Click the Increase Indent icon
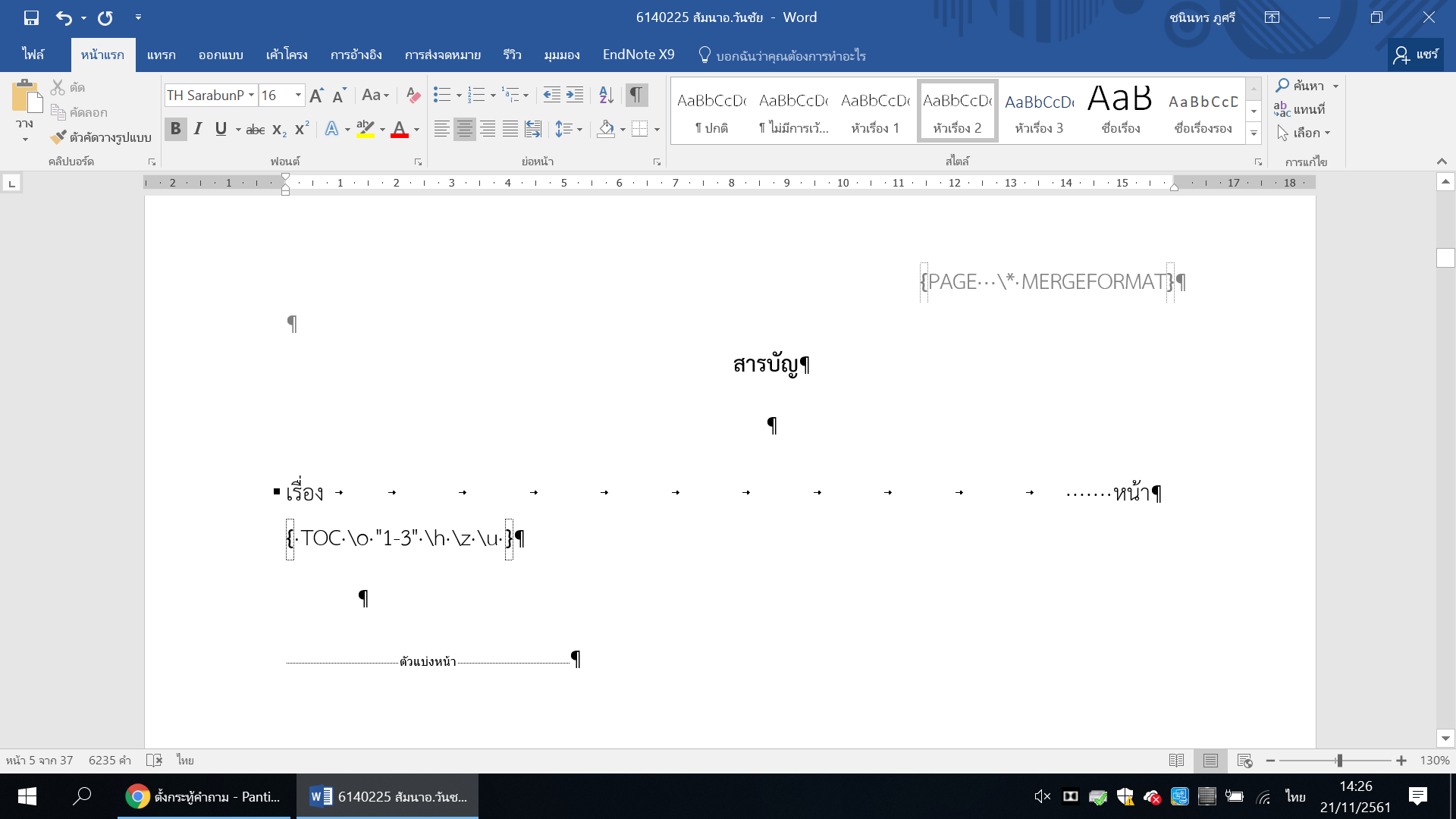The width and height of the screenshot is (1456, 819). click(576, 95)
